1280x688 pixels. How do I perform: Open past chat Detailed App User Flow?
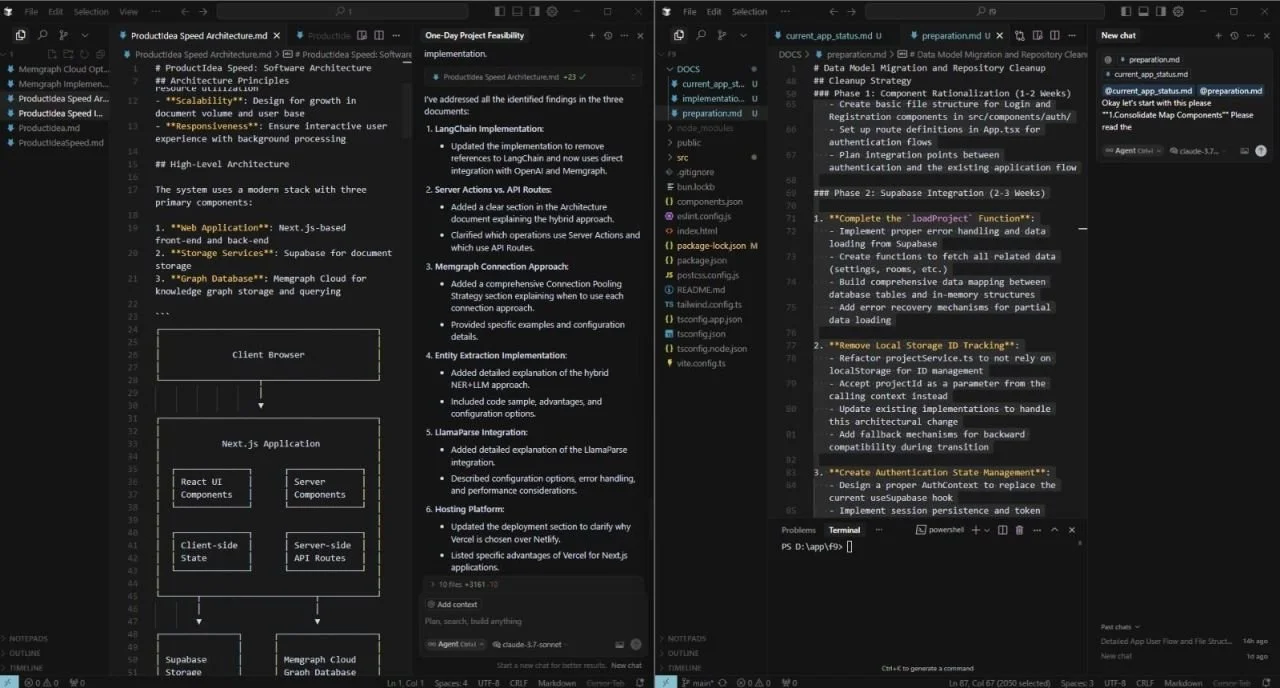click(1166, 641)
